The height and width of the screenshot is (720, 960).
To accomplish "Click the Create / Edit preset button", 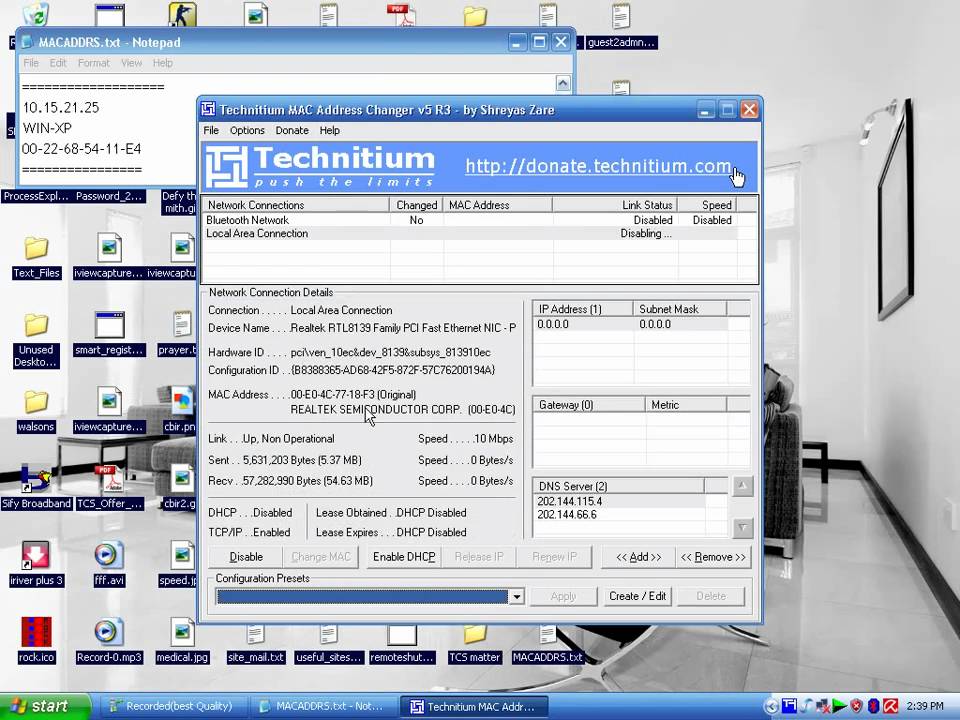I will click(x=637, y=596).
